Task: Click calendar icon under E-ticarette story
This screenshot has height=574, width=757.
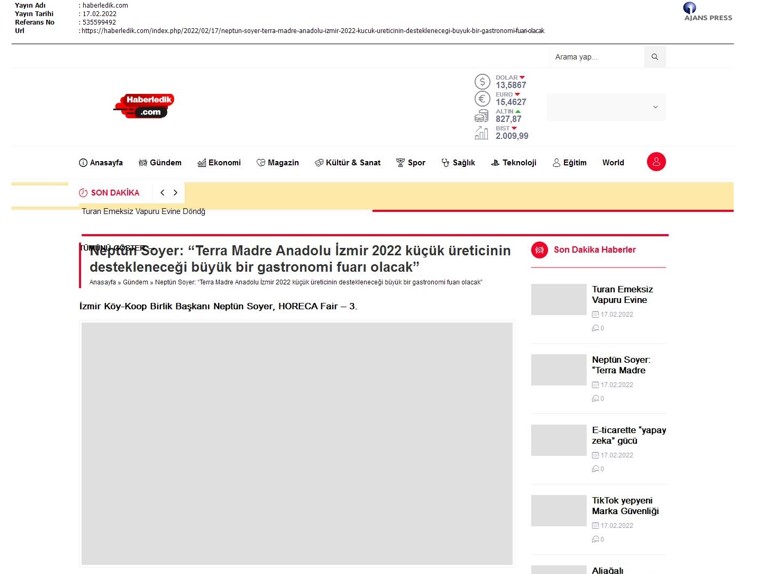Action: tap(595, 455)
